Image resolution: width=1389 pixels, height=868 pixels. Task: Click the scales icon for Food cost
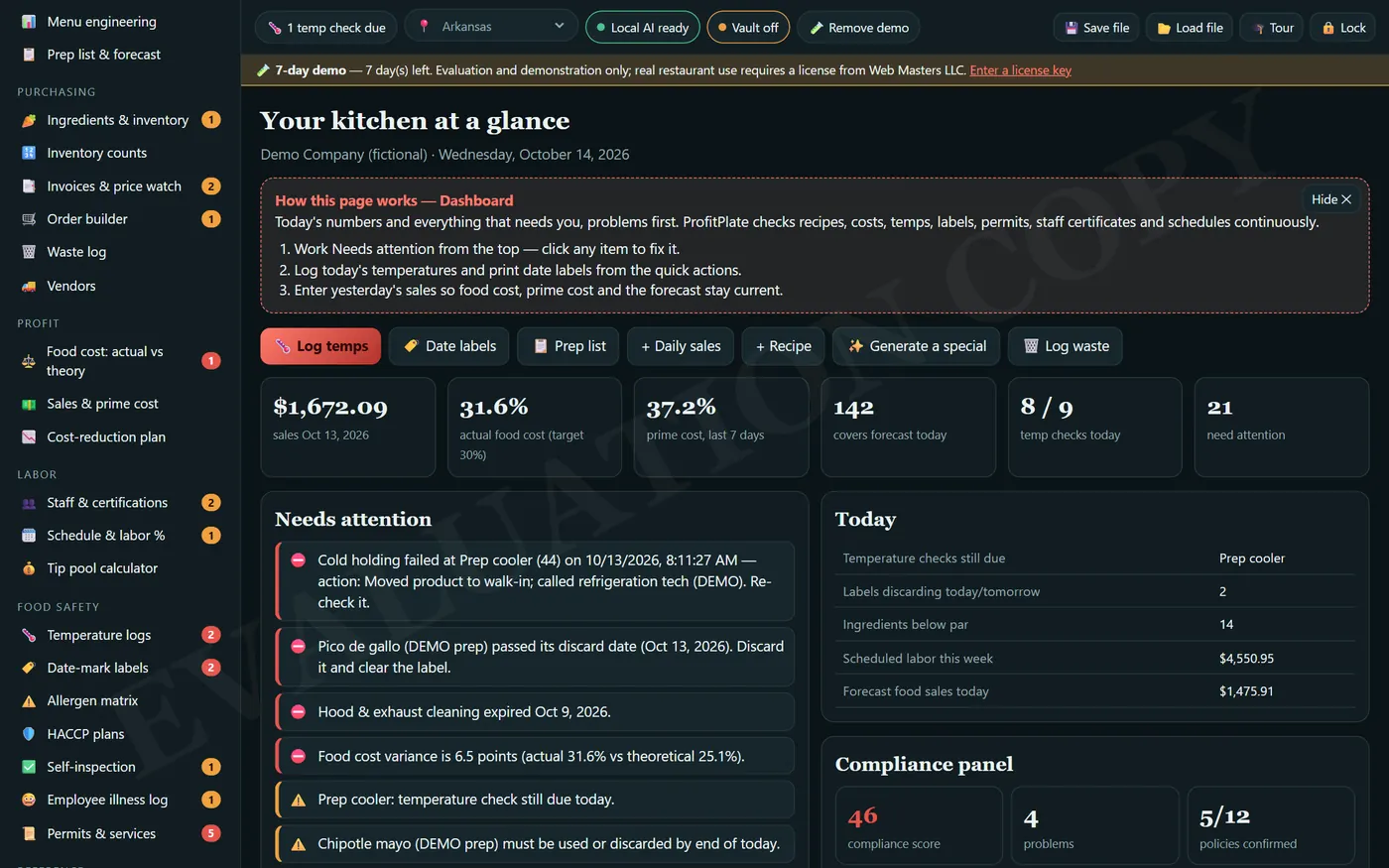coord(29,361)
